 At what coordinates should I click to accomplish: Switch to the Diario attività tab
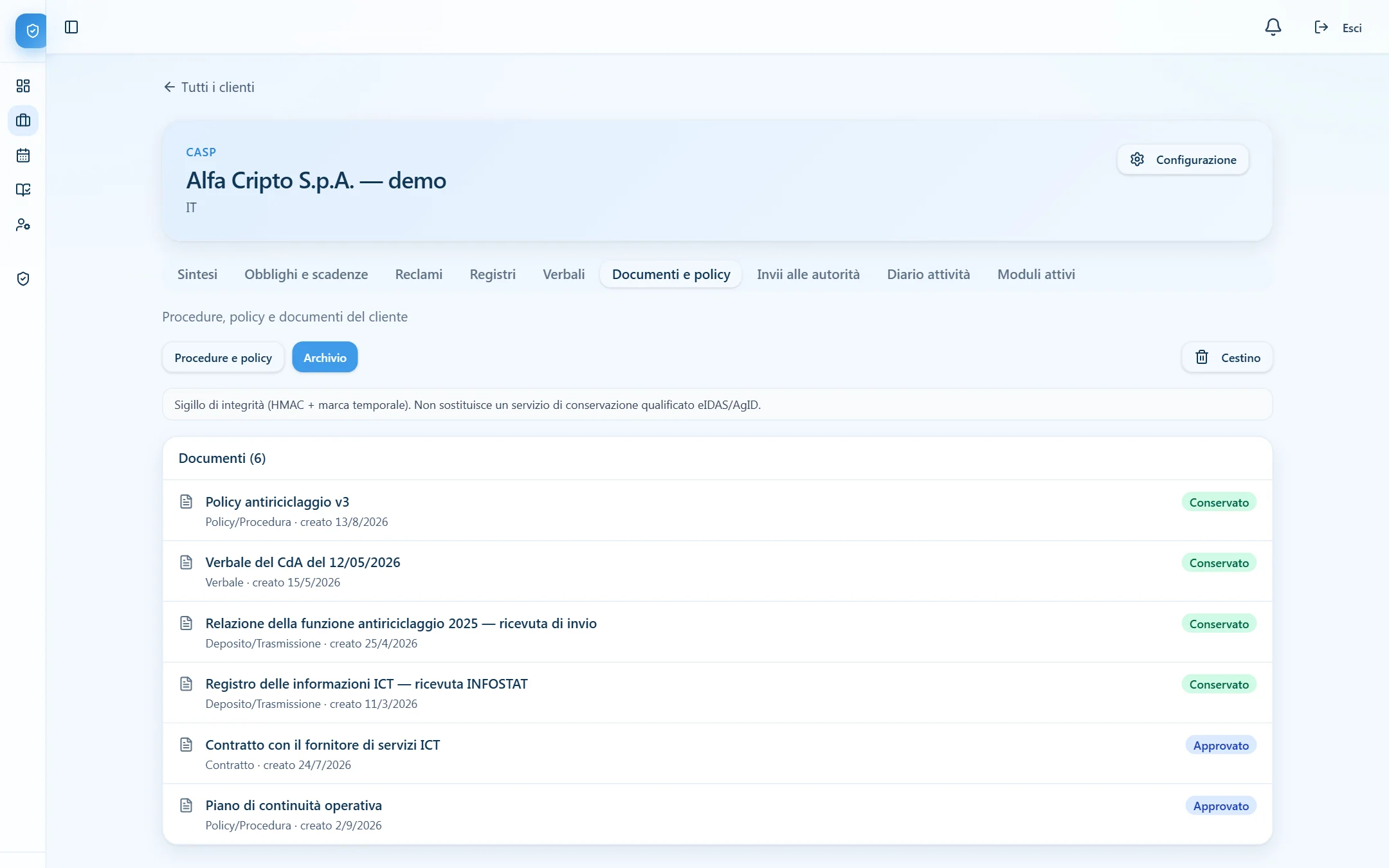click(928, 274)
